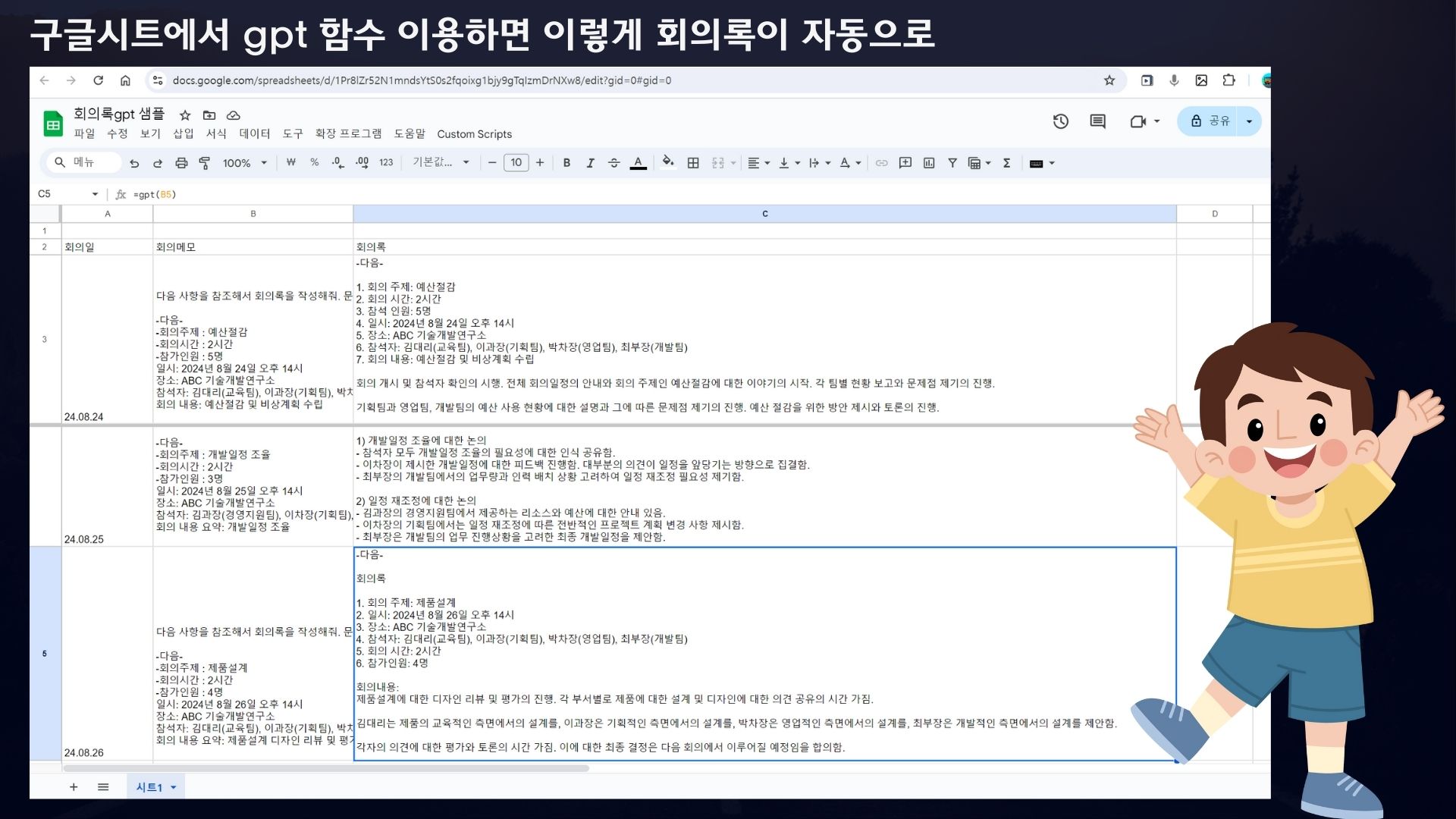Viewport: 1456px width, 819px height.
Task: Expand the 시트1 sheet tab menu arrow
Action: (174, 788)
